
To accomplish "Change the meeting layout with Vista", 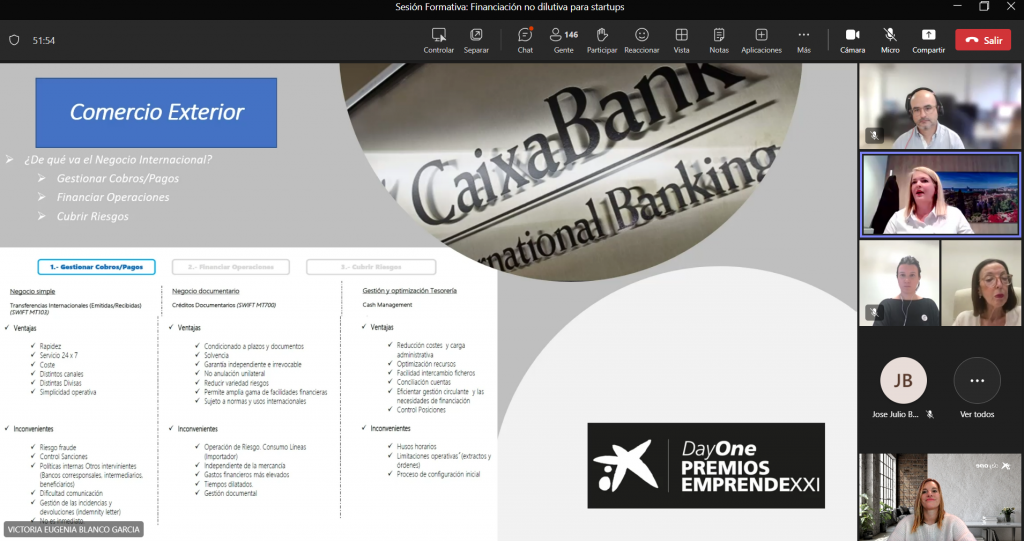I will point(681,41).
